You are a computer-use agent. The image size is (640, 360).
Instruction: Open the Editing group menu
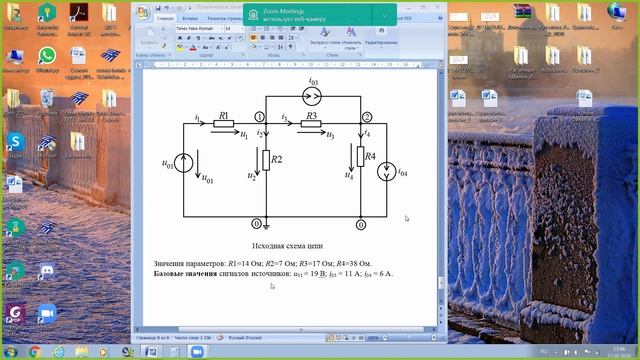tap(381, 37)
